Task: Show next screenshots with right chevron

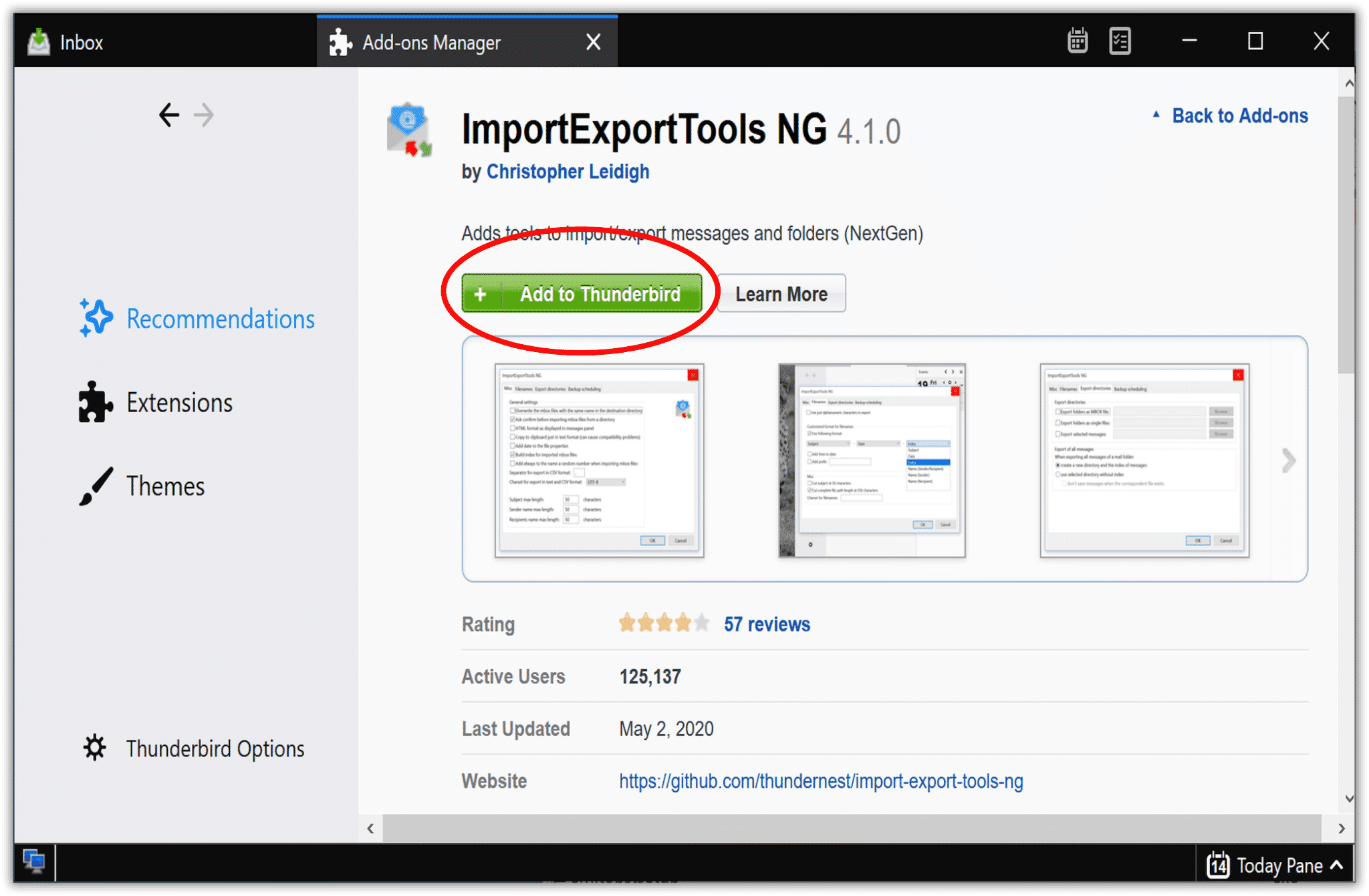Action: [x=1288, y=460]
